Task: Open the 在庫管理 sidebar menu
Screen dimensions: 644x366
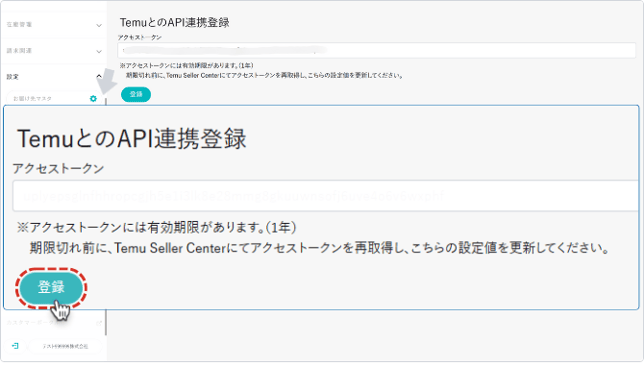Action: (53, 25)
